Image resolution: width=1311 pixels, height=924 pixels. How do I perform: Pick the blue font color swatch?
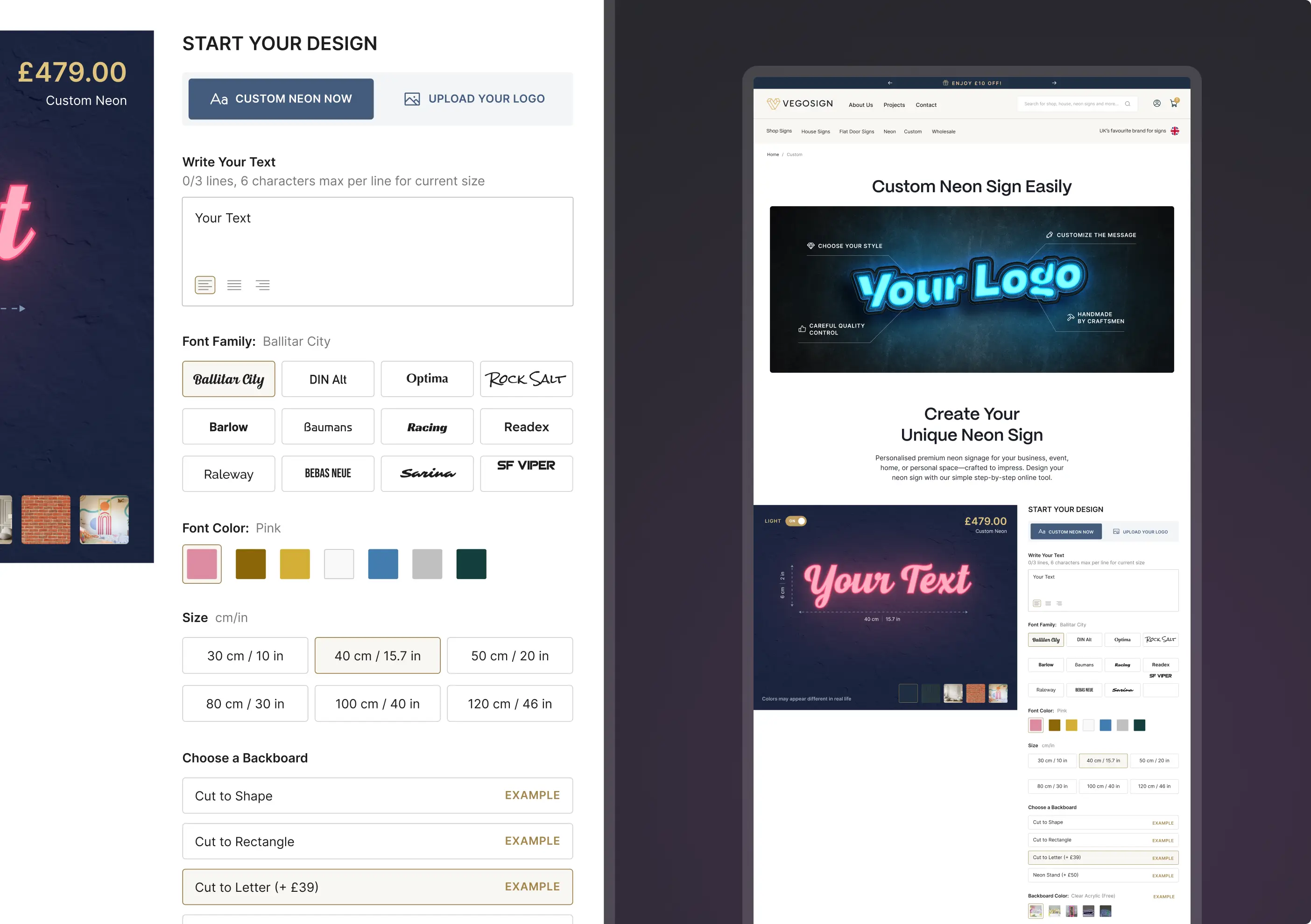[382, 564]
